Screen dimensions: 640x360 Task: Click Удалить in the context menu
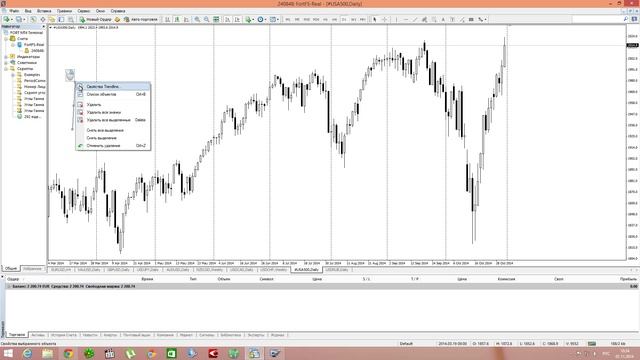[113, 104]
